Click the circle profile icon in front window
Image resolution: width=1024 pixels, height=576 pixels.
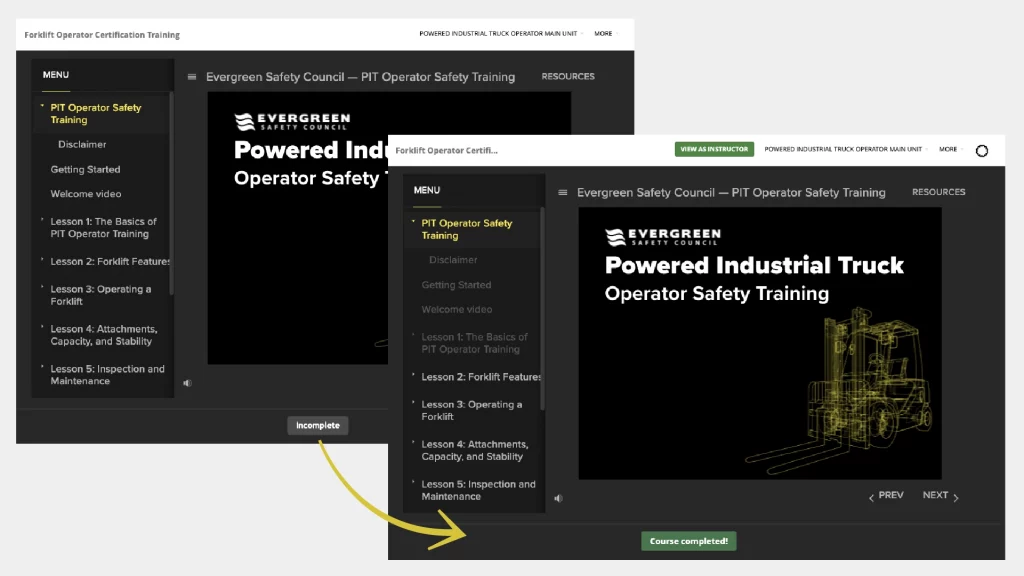tap(982, 151)
